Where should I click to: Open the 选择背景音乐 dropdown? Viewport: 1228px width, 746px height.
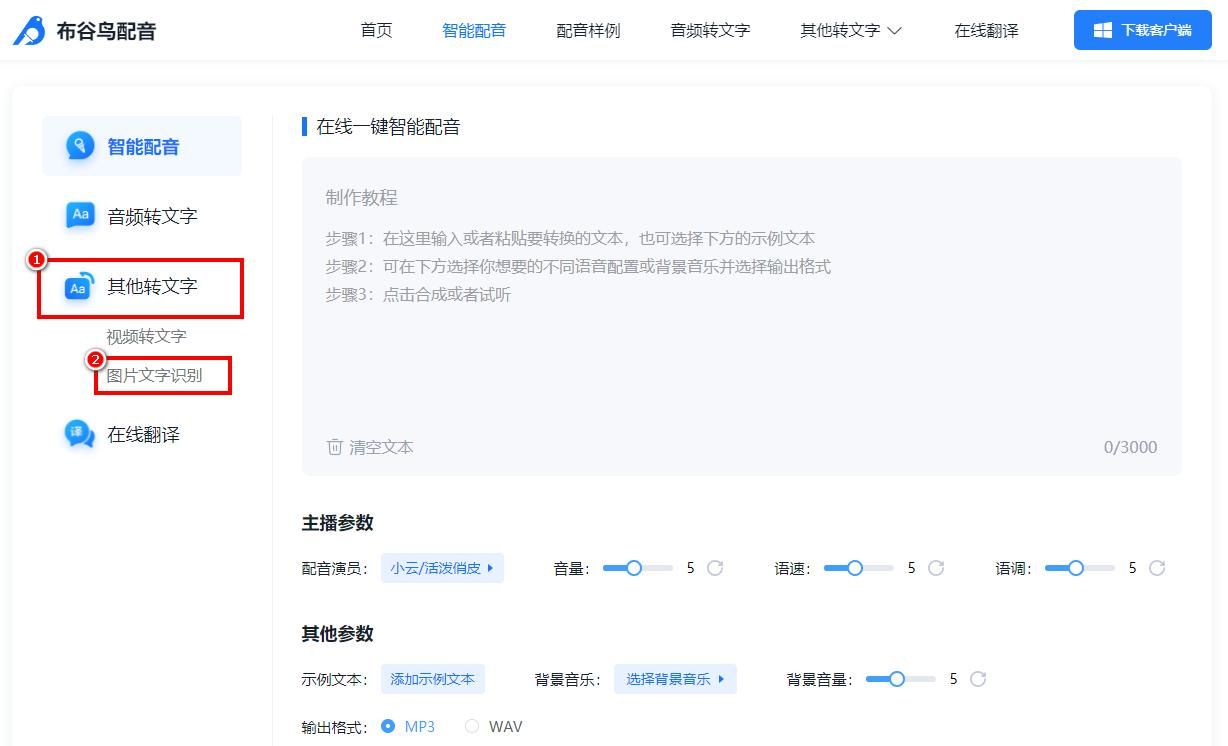point(675,679)
